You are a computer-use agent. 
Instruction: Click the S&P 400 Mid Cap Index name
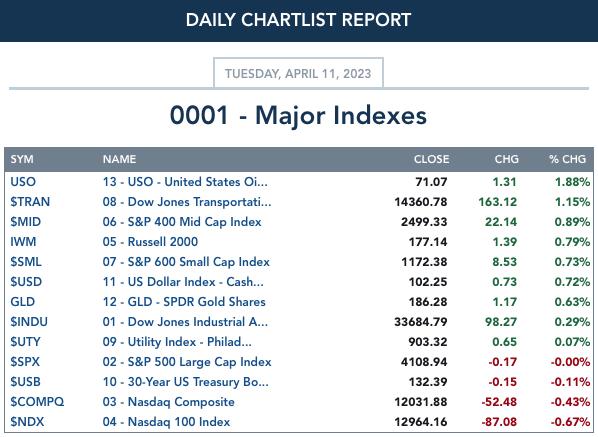click(182, 222)
